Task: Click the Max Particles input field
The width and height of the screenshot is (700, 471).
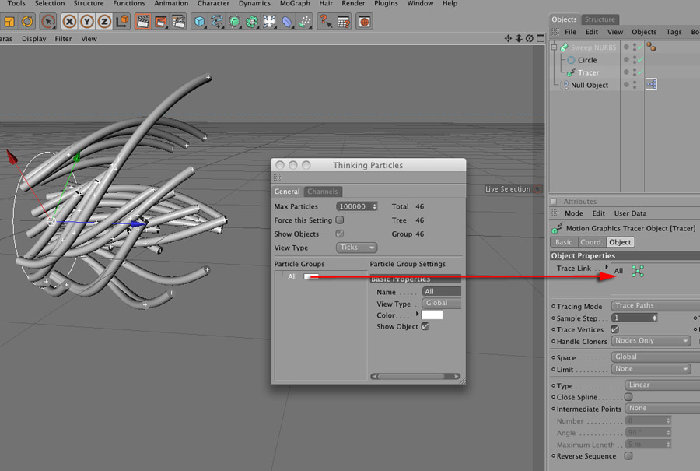Action: [356, 206]
